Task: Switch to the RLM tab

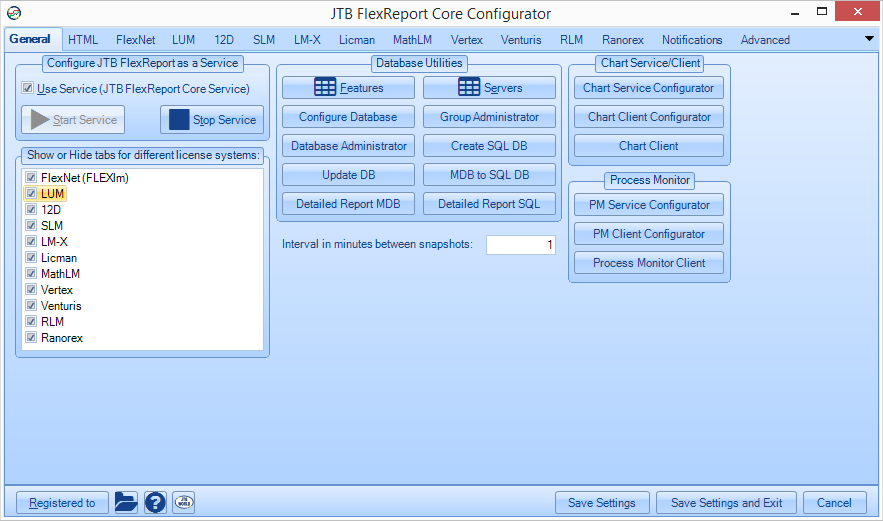Action: (x=571, y=40)
